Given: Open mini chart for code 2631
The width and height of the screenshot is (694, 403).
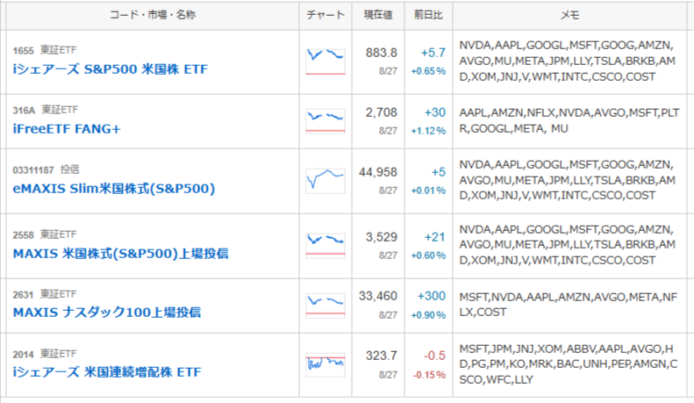Looking at the screenshot, I should click(x=325, y=305).
